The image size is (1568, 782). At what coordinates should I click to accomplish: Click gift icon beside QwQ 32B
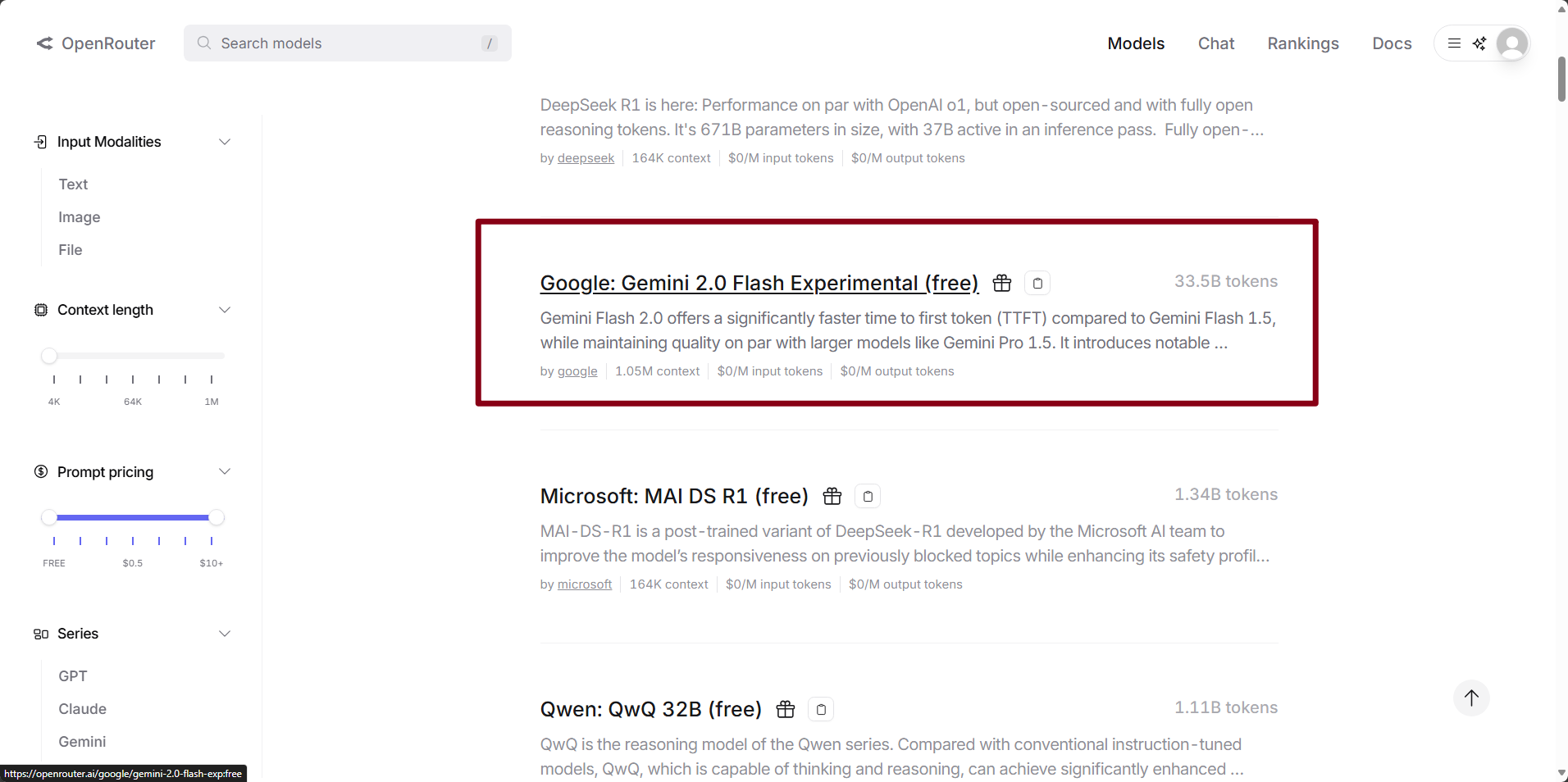click(786, 709)
